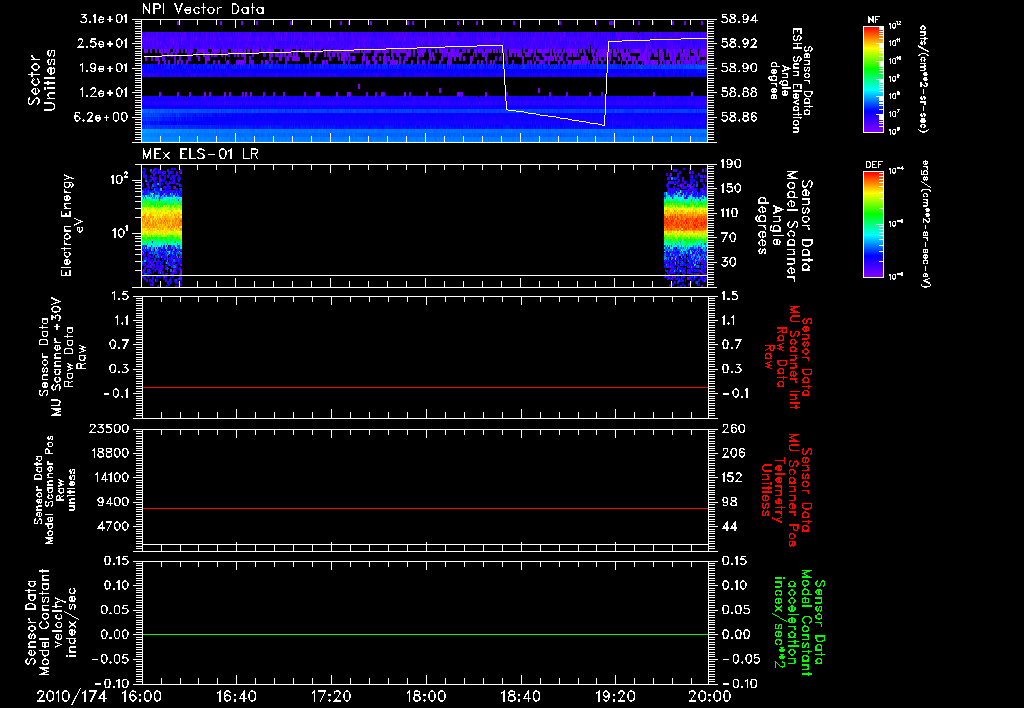Screen dimensions: 1024x708
Task: Click the 20:00 time tick label
Action: (x=710, y=696)
